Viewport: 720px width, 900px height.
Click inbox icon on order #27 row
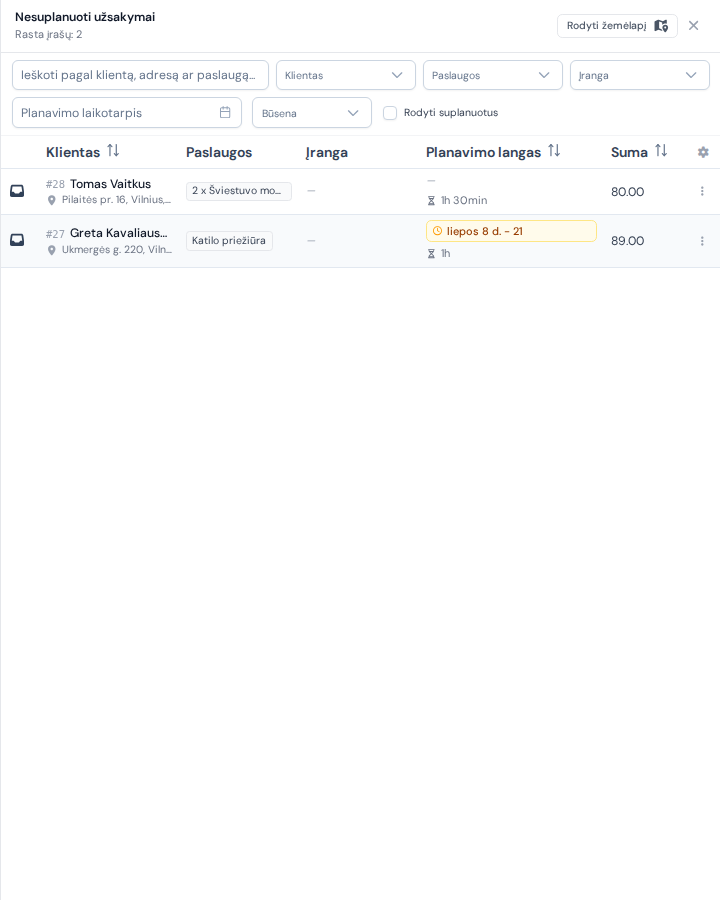(x=17, y=240)
